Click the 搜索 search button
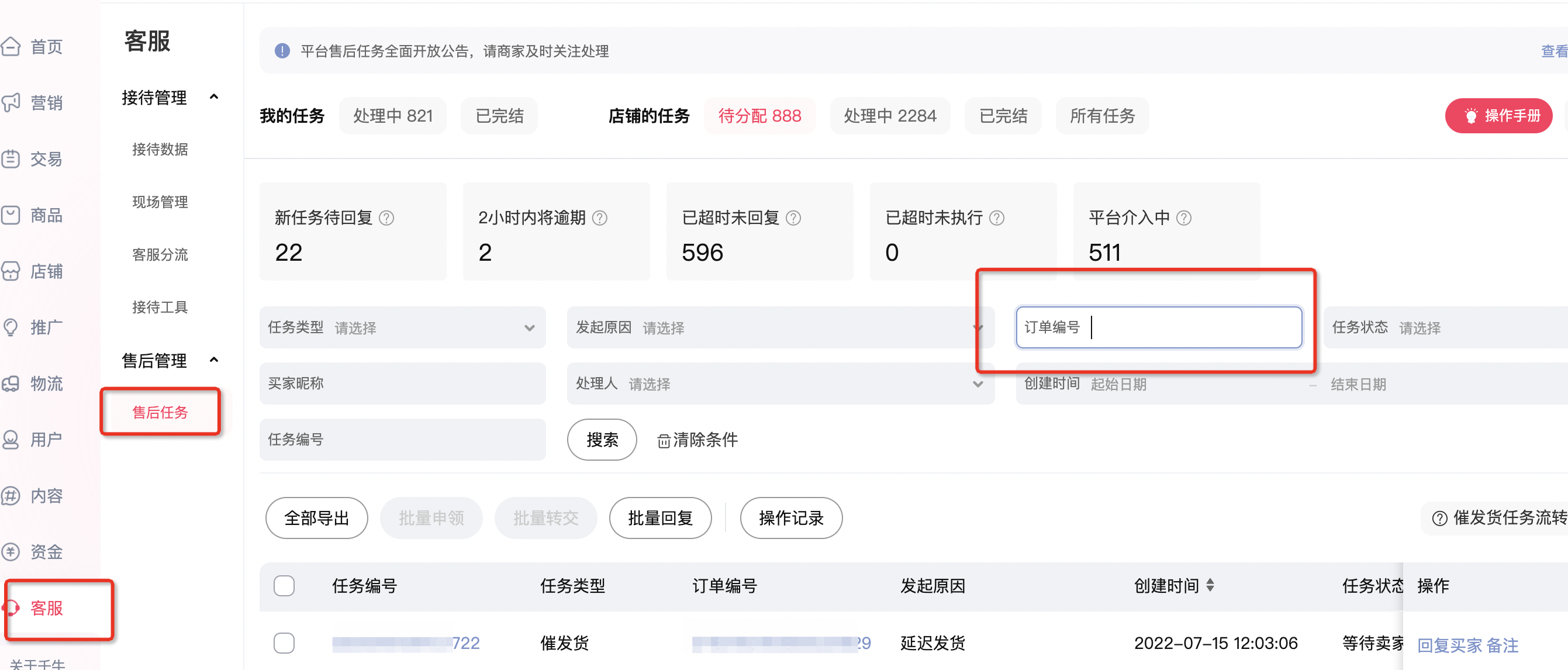The image size is (1568, 670). (602, 440)
